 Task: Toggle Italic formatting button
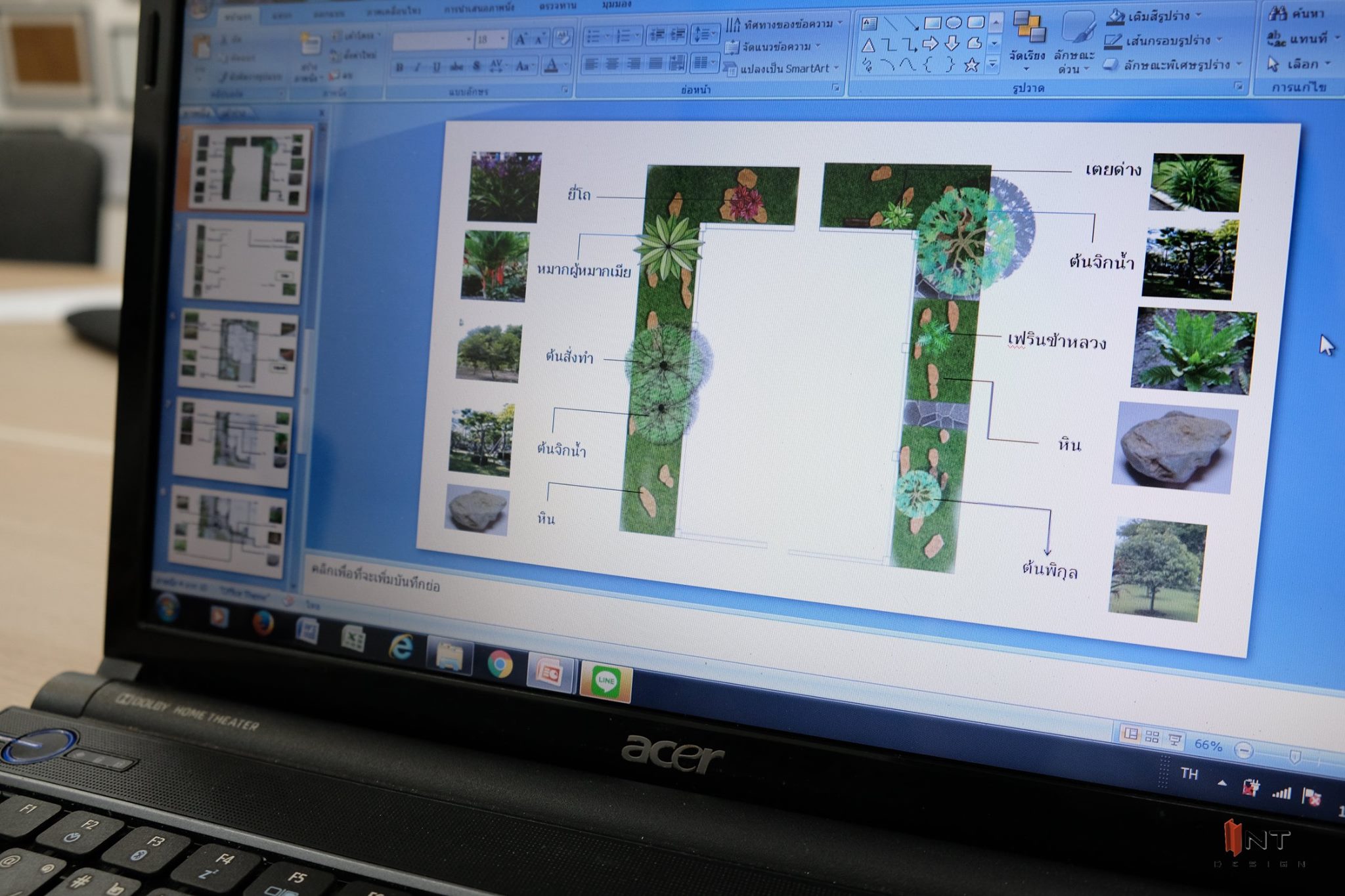418,66
